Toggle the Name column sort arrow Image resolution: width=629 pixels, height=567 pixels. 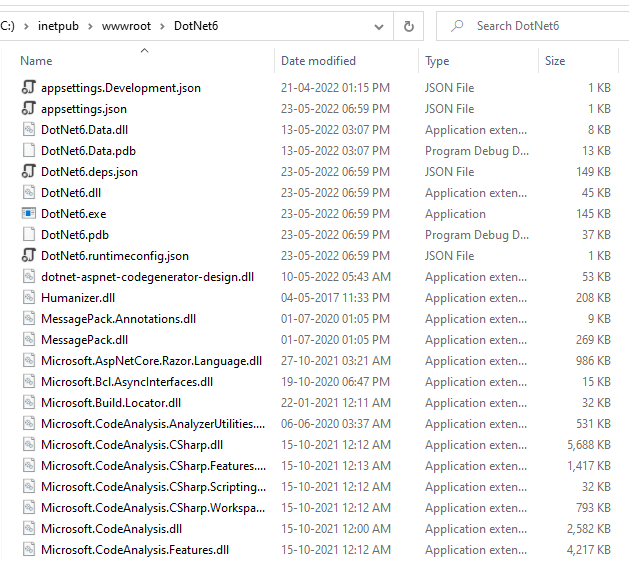click(144, 50)
